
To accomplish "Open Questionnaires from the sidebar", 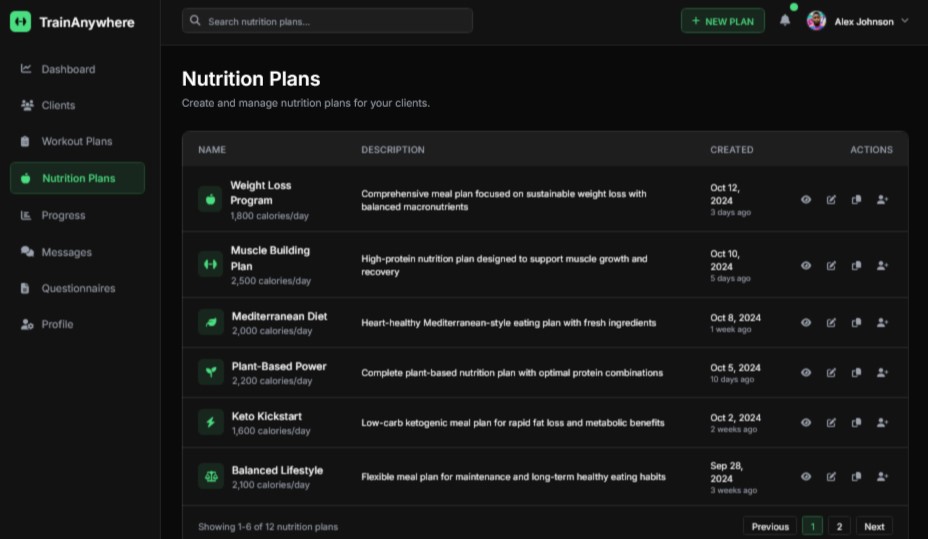I will click(x=78, y=288).
